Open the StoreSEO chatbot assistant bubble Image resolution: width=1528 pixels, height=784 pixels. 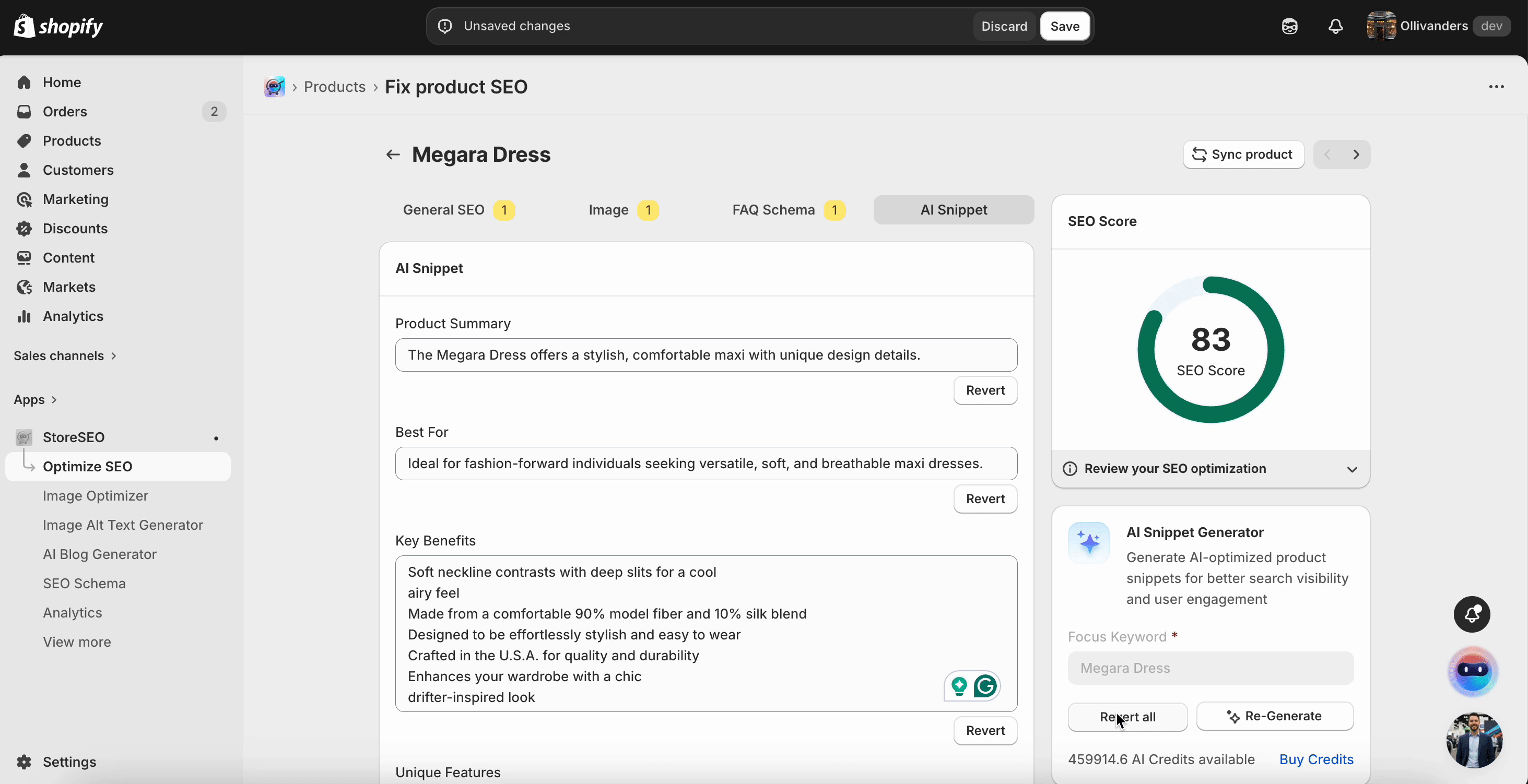(x=1474, y=672)
